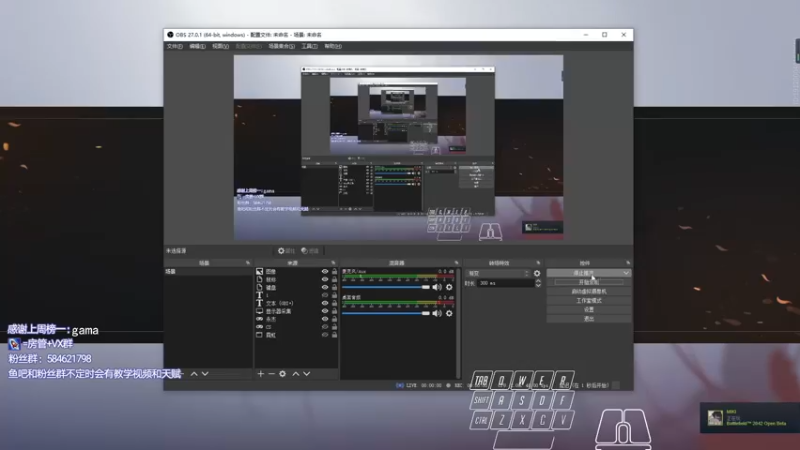The height and width of the screenshot is (450, 800).
Task: Toggle visibility of 文本 (GDI+) source
Action: (324, 303)
